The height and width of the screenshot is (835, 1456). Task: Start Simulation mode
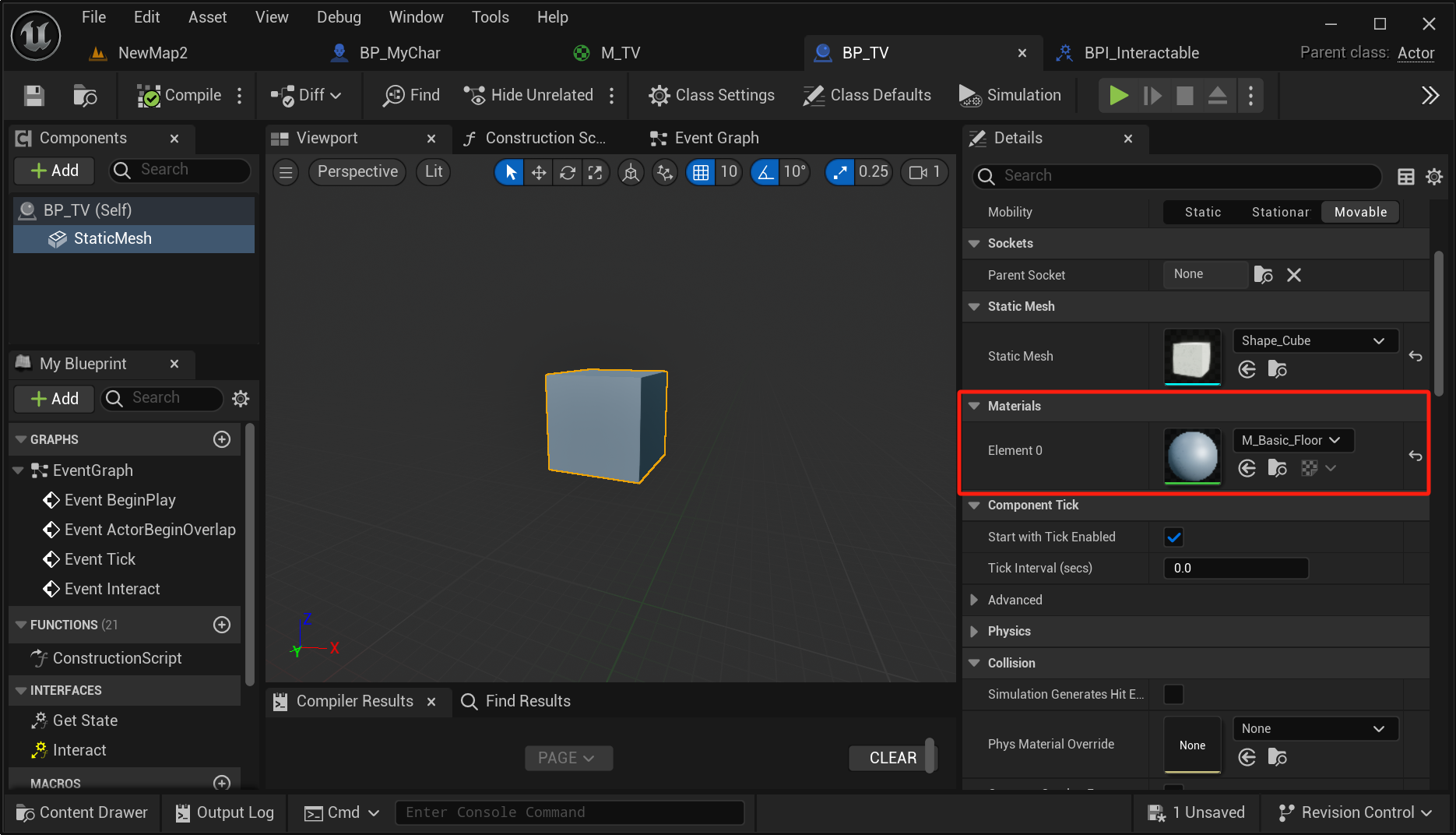point(1010,95)
